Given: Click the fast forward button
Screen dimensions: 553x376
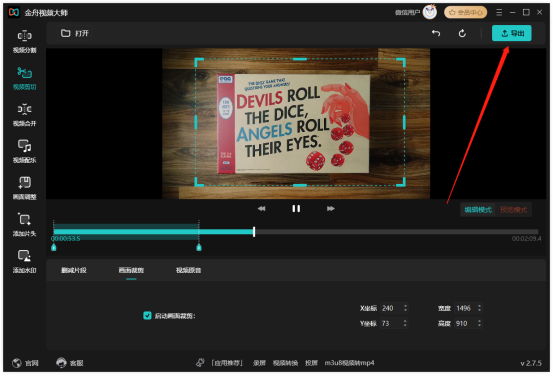Looking at the screenshot, I should pyautogui.click(x=330, y=208).
